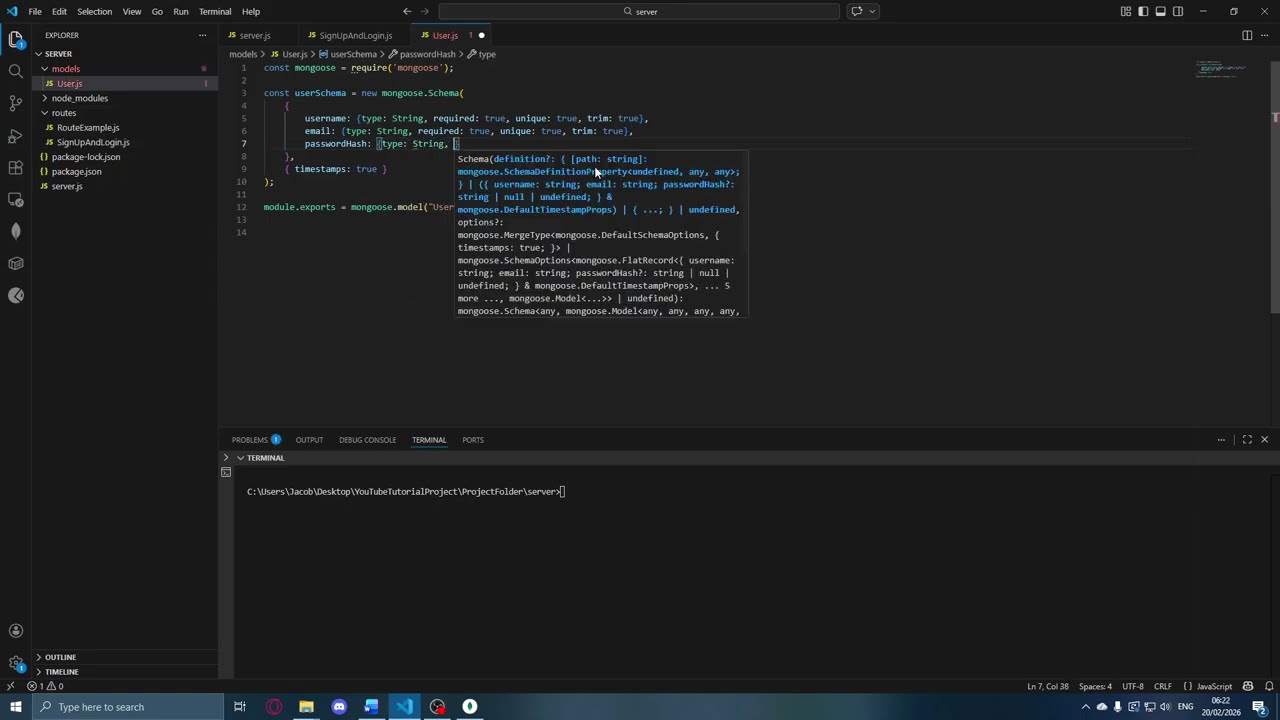1280x720 pixels.
Task: Open the Copilot chat dropdown arrow
Action: tap(873, 11)
